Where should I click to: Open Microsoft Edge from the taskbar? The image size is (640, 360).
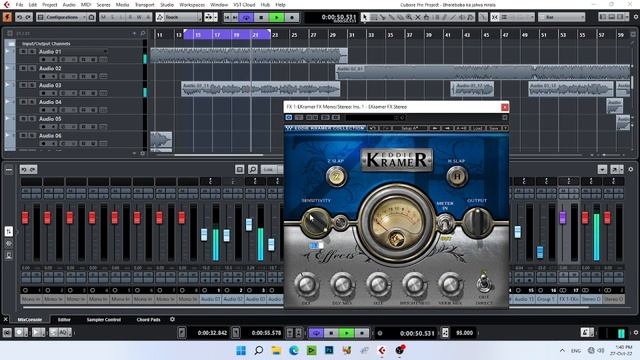(294, 350)
